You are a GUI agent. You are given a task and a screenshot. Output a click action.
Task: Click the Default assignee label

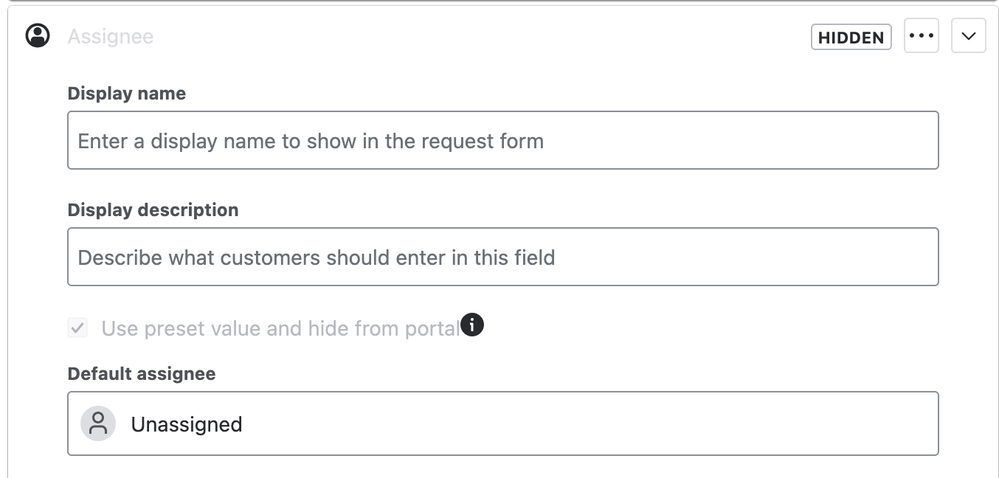pos(141,373)
